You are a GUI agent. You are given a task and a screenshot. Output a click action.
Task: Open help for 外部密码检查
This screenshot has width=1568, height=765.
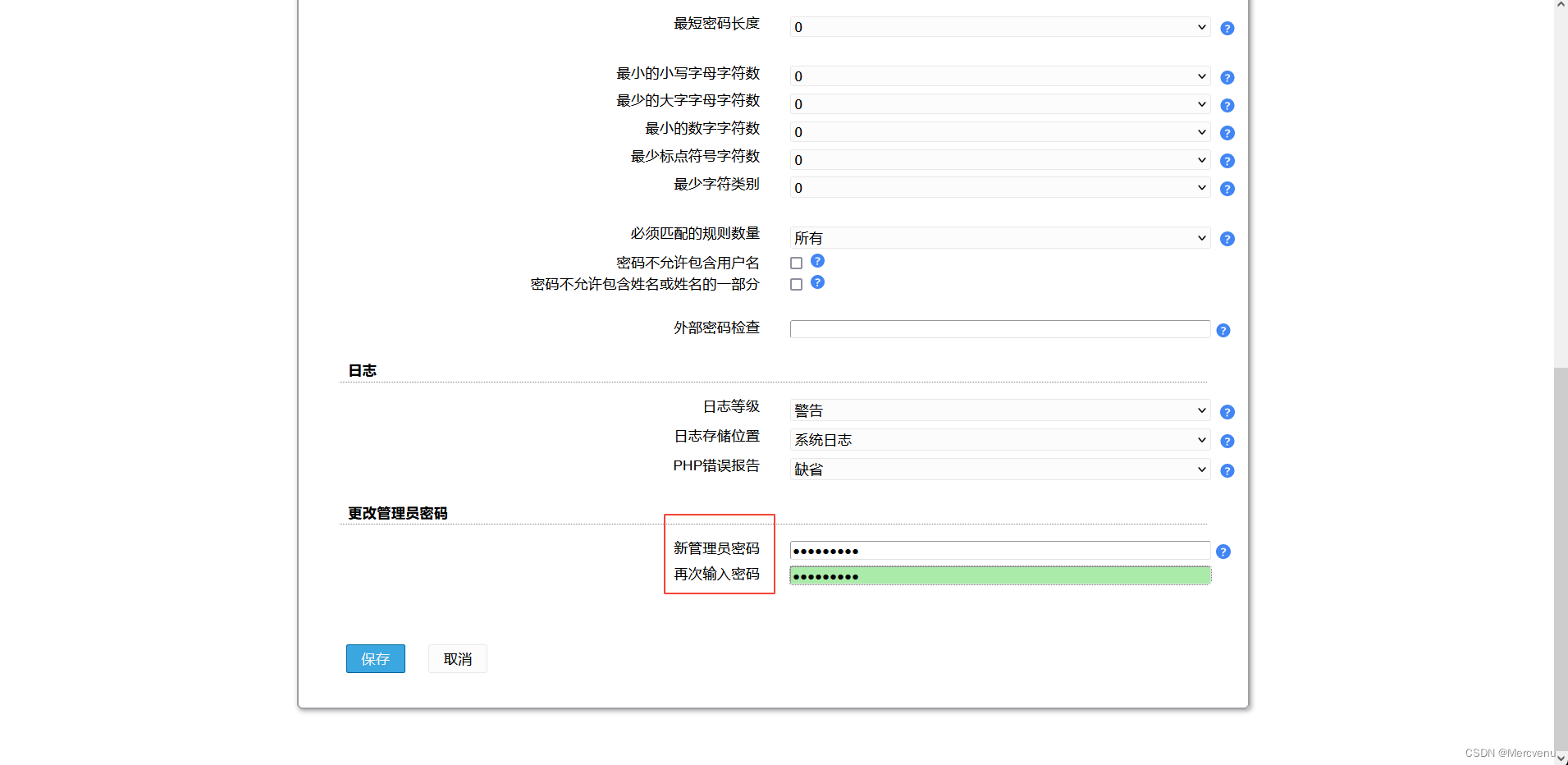coord(1223,331)
